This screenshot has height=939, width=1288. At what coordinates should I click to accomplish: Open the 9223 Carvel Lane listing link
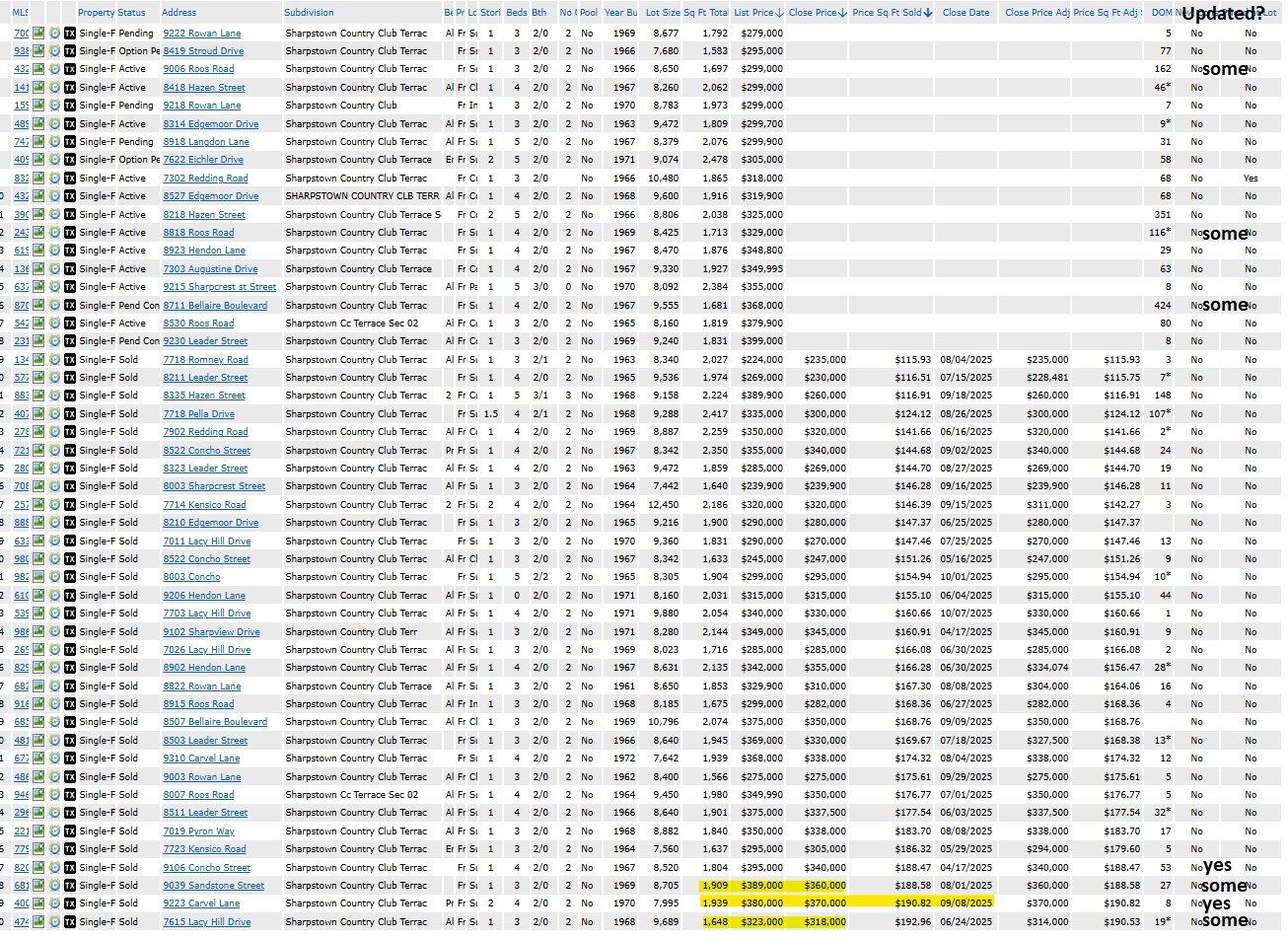pyautogui.click(x=201, y=903)
